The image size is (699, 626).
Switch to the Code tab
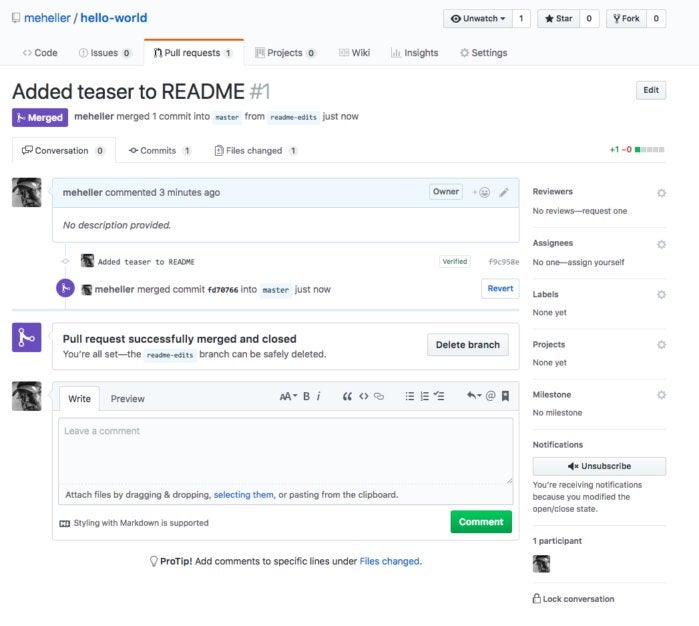(40, 53)
